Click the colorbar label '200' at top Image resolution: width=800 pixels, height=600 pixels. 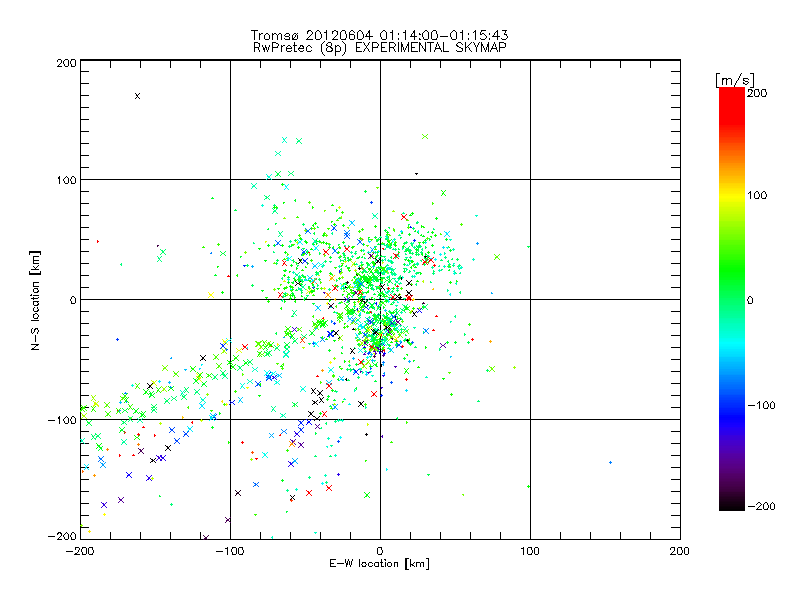point(757,93)
